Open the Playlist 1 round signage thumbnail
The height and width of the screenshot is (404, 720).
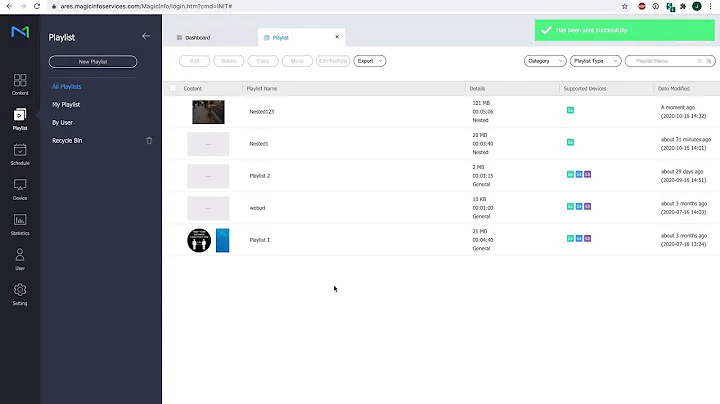[199, 241]
